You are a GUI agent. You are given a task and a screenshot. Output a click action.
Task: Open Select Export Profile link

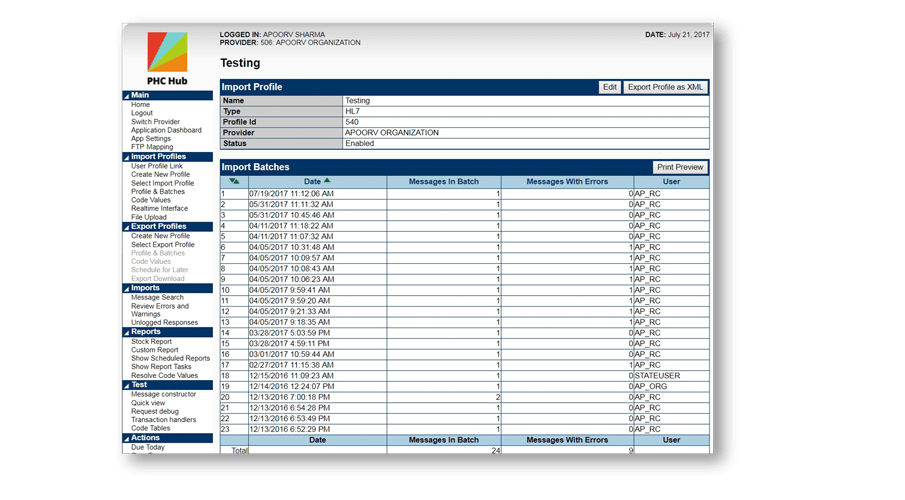163,245
